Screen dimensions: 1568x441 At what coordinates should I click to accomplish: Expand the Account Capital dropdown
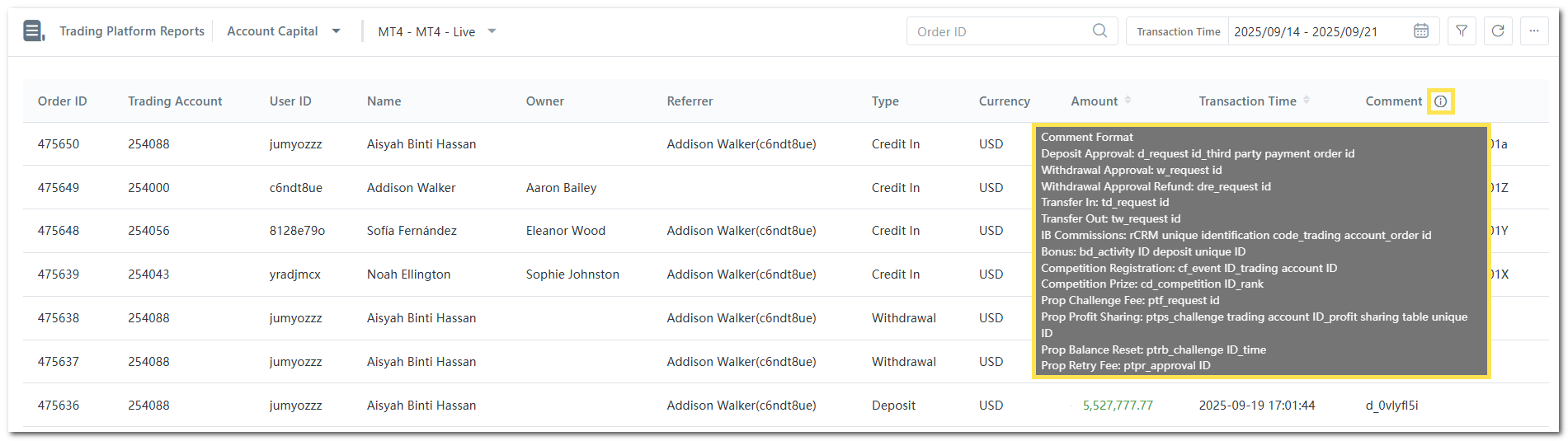[x=336, y=31]
